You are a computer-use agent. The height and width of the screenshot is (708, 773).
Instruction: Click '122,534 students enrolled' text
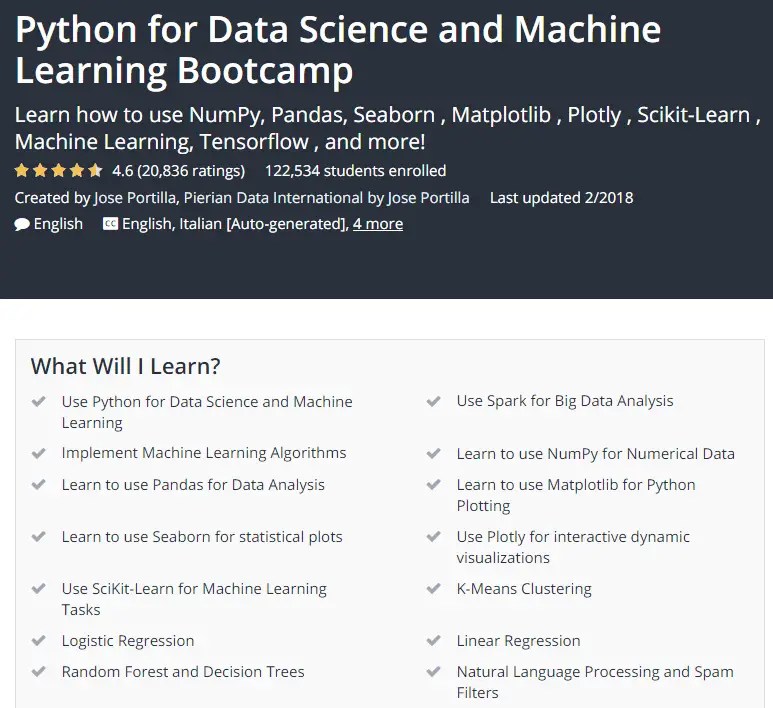pyautogui.click(x=355, y=171)
